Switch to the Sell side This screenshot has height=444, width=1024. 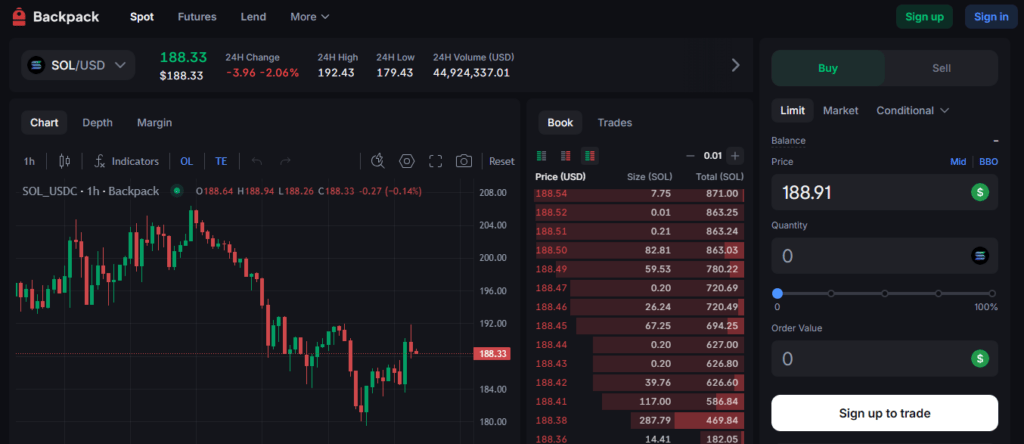(x=941, y=69)
